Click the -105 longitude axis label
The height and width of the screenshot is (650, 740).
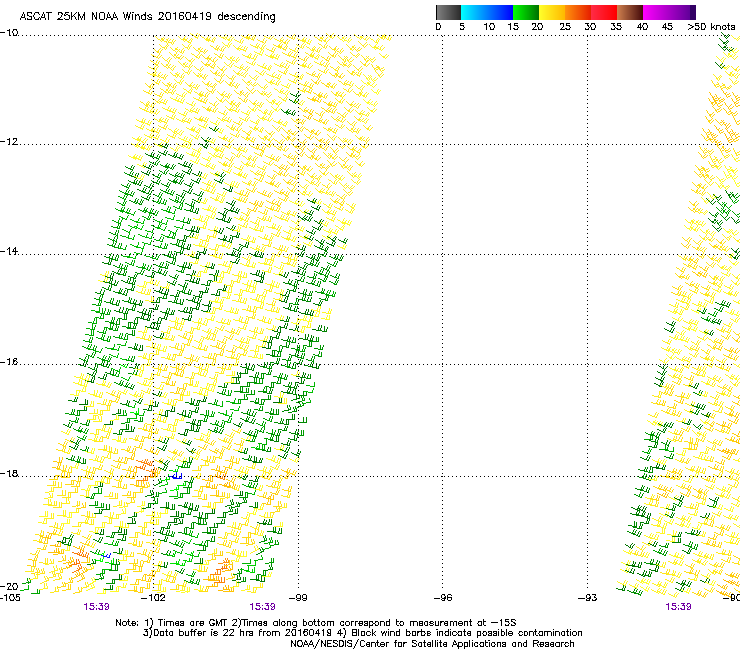tap(10, 598)
